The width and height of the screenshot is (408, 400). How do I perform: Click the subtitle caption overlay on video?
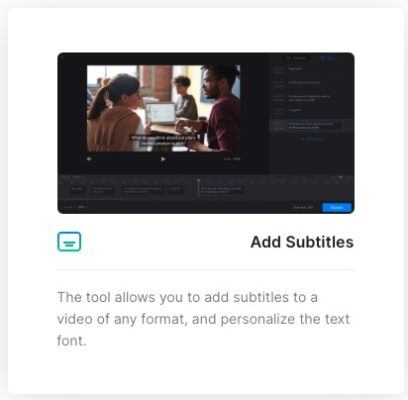163,140
